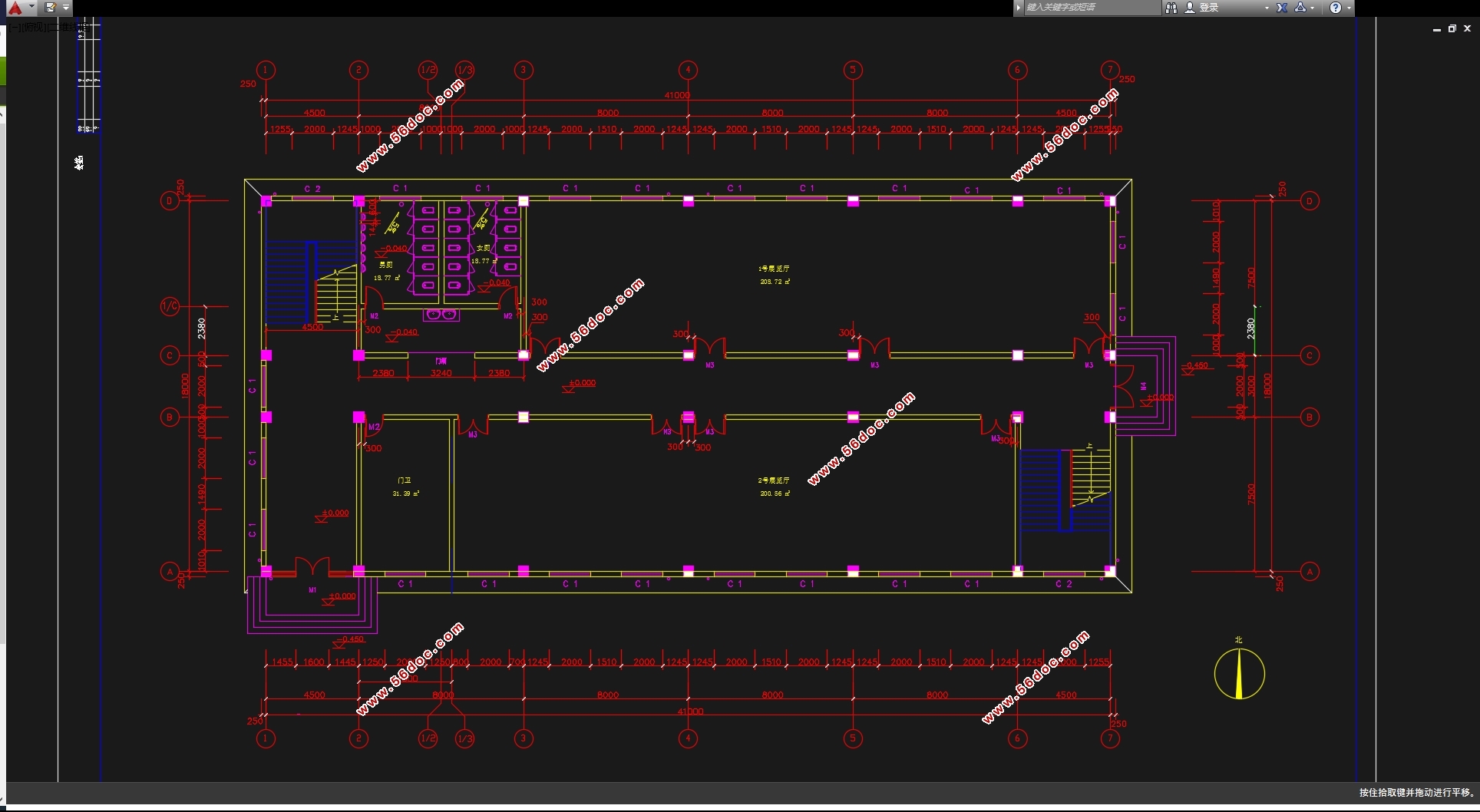Open the AutoCAD application menu logo
The height and width of the screenshot is (812, 1480).
tap(15, 8)
